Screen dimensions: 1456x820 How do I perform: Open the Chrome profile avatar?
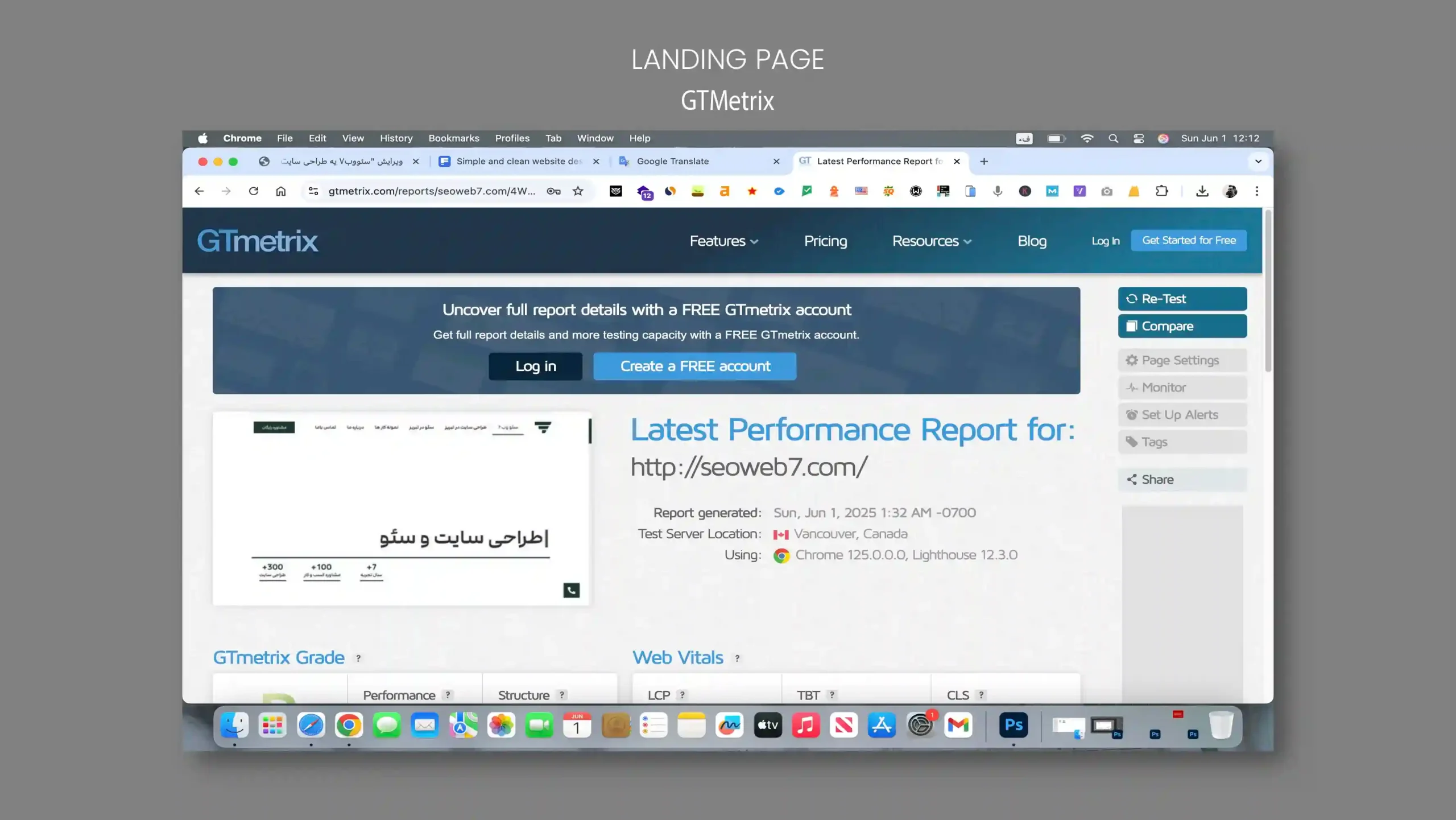point(1230,191)
